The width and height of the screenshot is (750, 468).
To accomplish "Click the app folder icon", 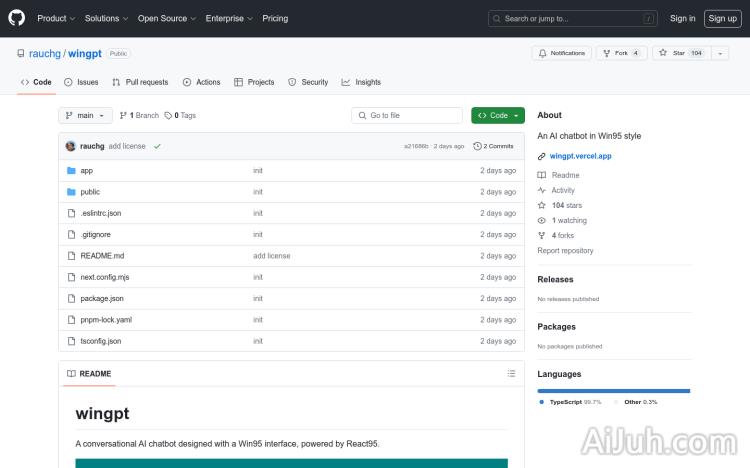I will pos(71,171).
